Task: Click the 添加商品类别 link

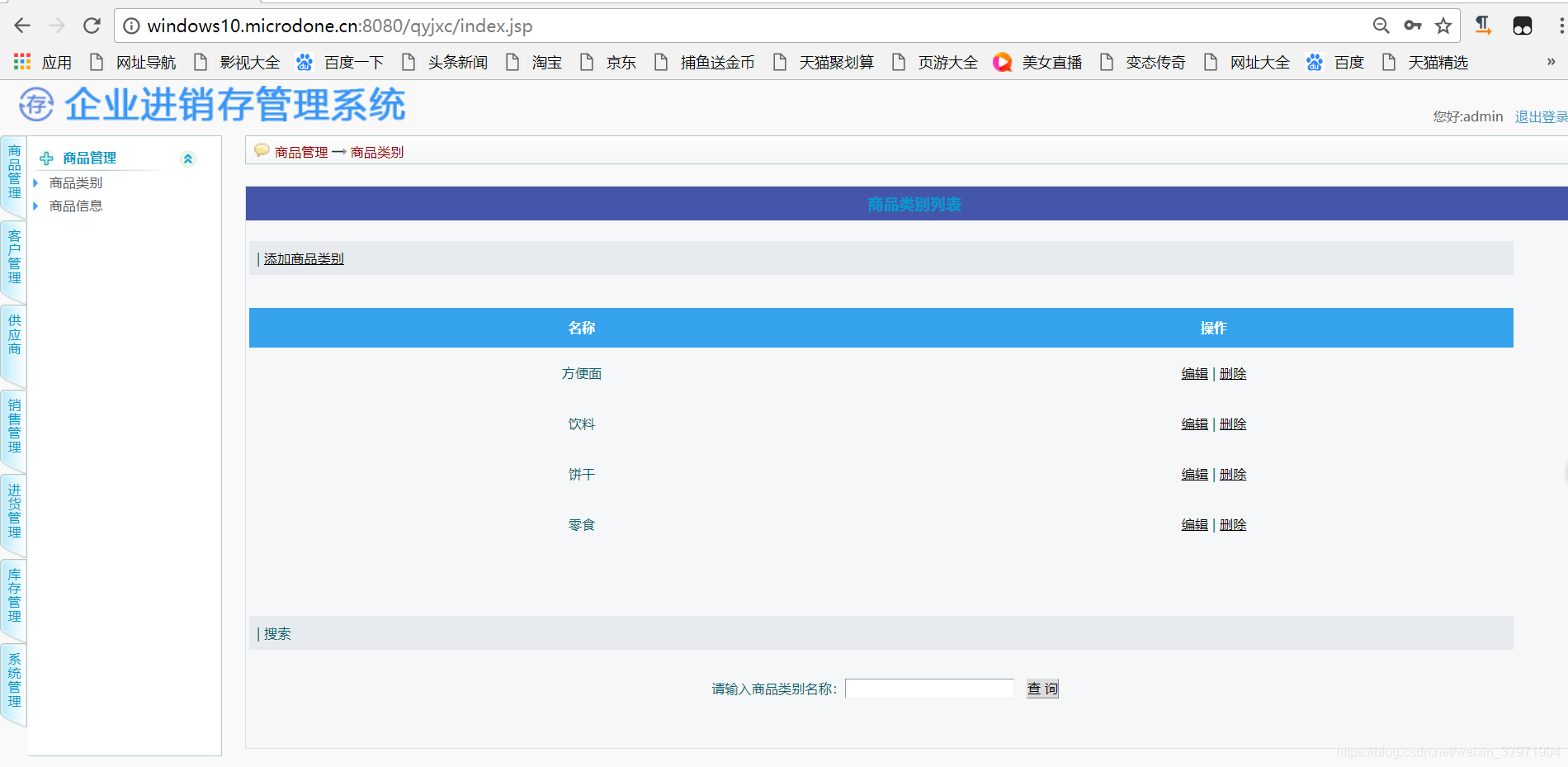Action: [304, 259]
